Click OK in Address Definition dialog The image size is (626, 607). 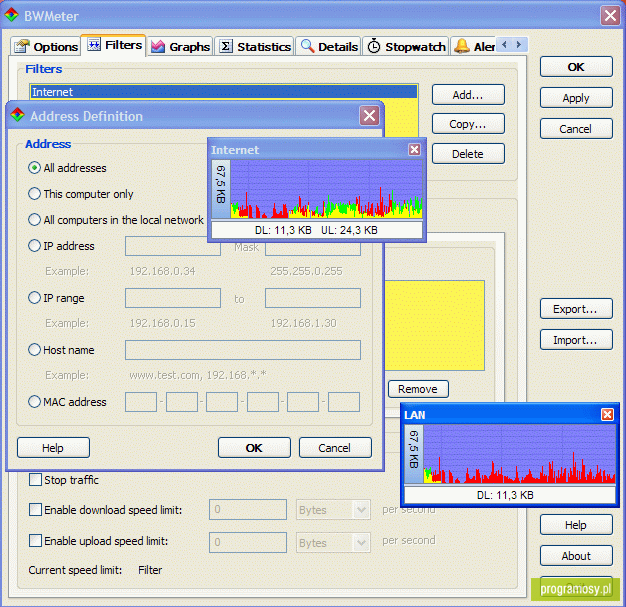254,448
